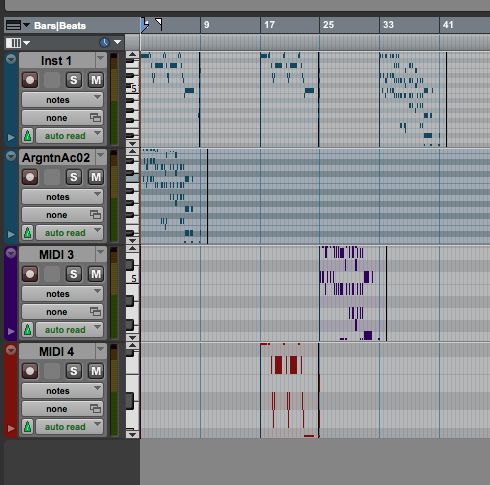
Task: Record-enable the ArgntnAc02 track
Action: click(30, 177)
